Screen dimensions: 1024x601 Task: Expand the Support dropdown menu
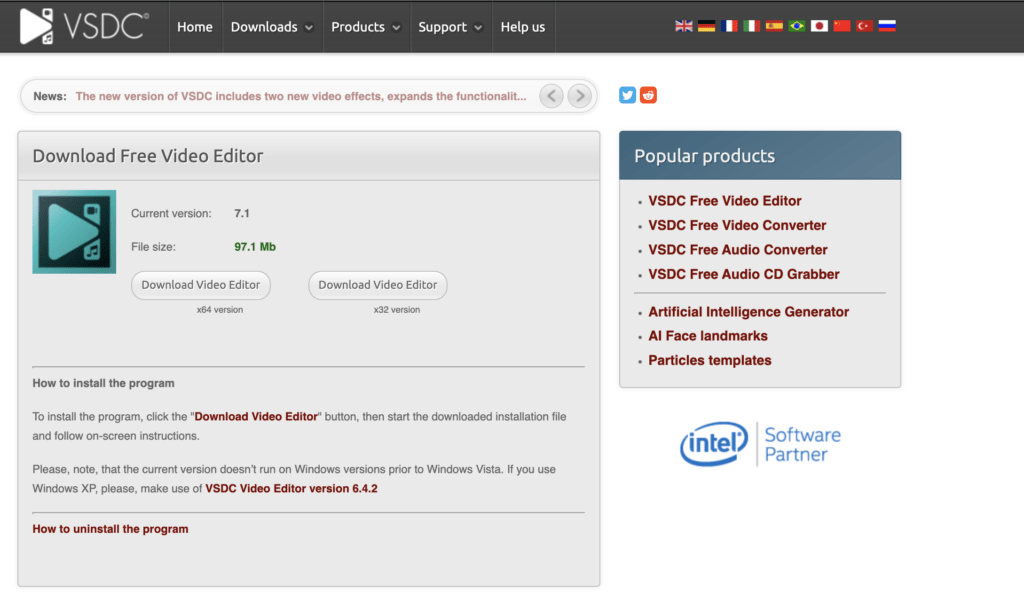click(451, 27)
